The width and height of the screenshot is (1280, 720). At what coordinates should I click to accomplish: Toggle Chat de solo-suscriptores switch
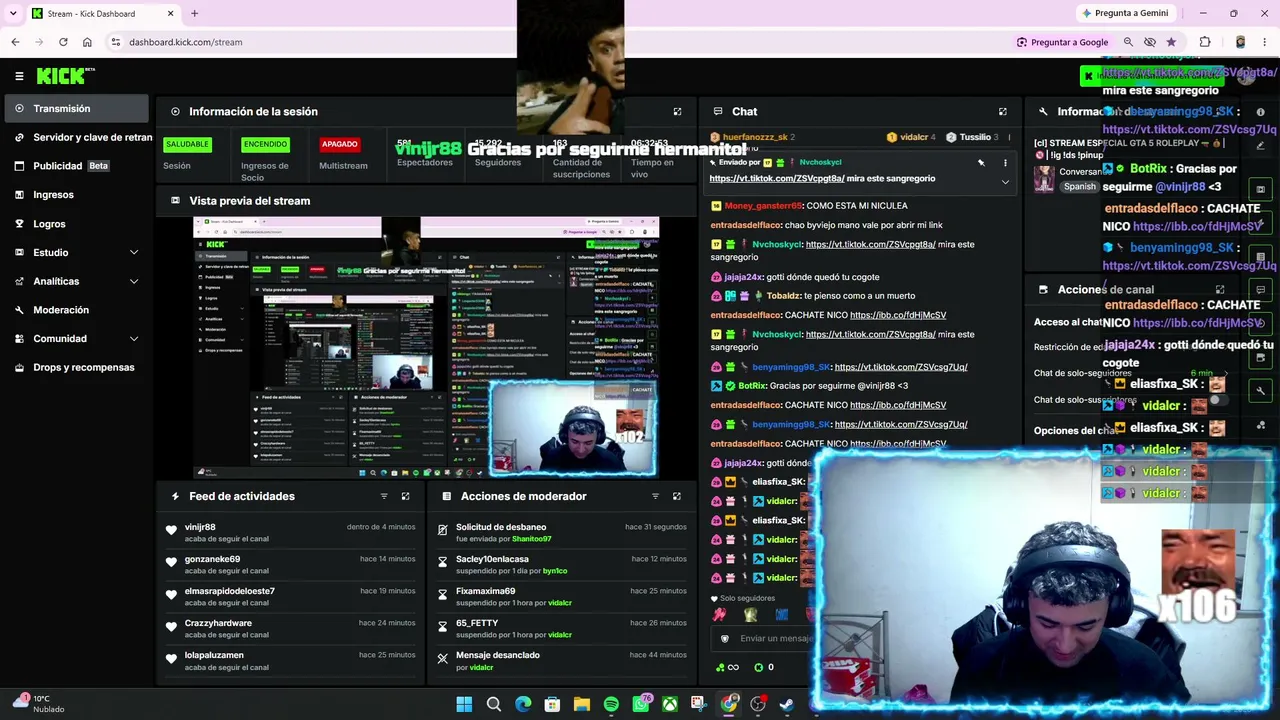point(1217,400)
